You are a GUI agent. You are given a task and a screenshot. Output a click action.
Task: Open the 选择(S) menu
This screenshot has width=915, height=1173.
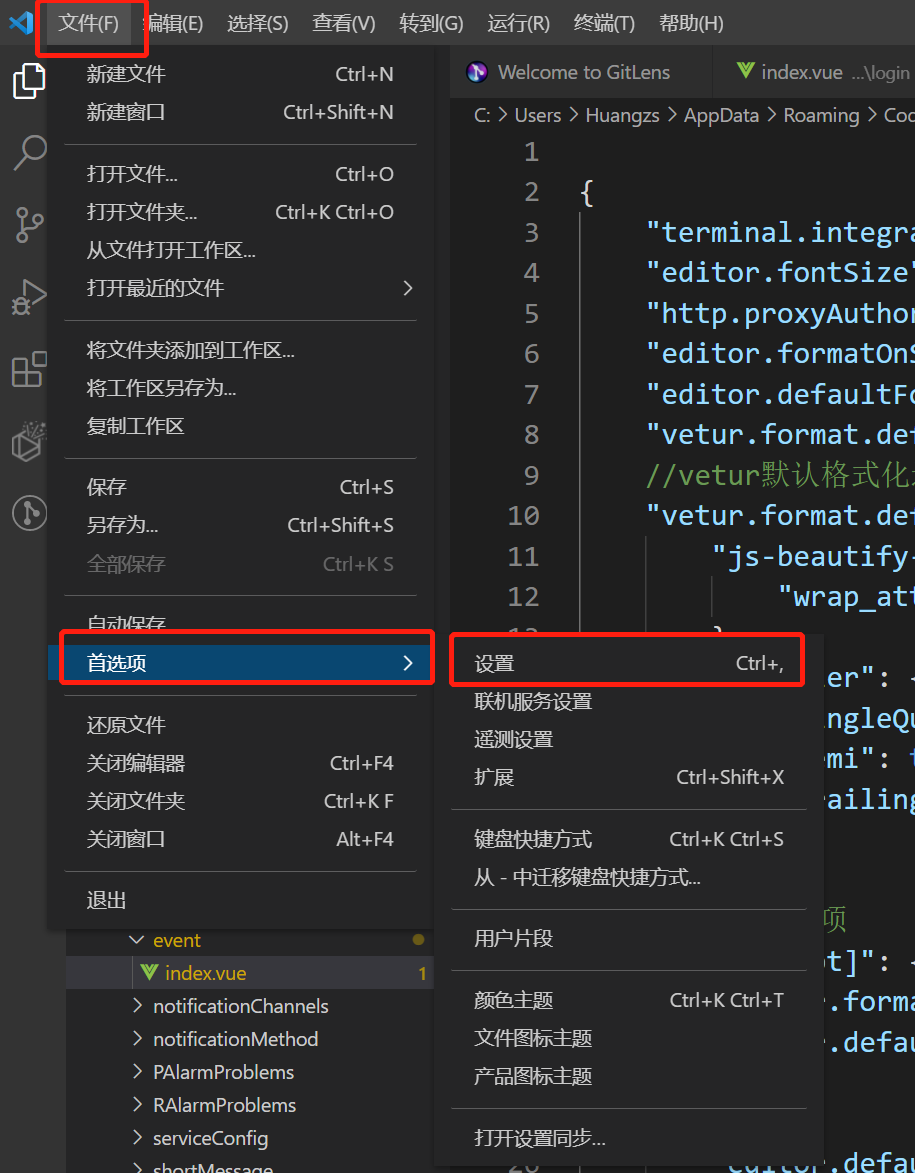pos(257,23)
